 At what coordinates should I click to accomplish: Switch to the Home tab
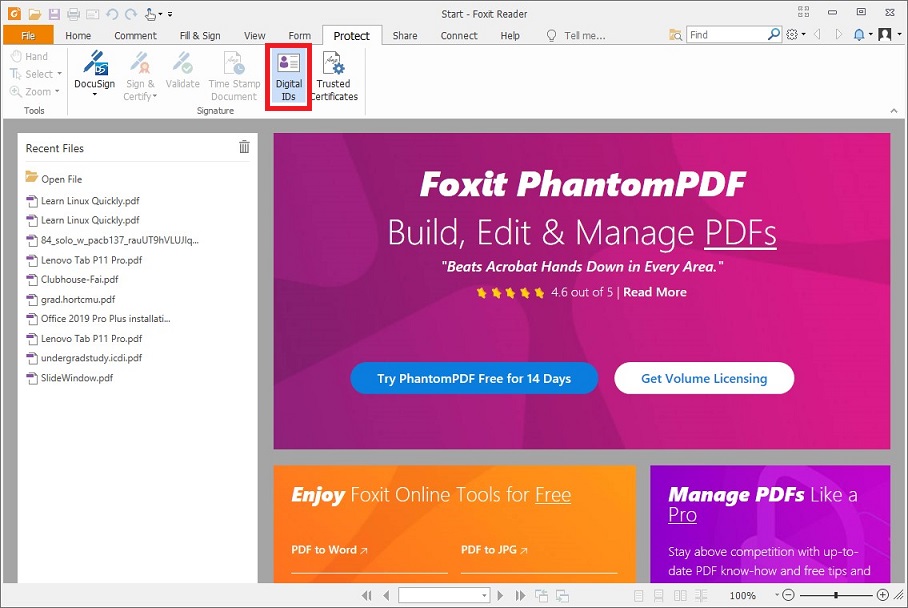pos(78,35)
